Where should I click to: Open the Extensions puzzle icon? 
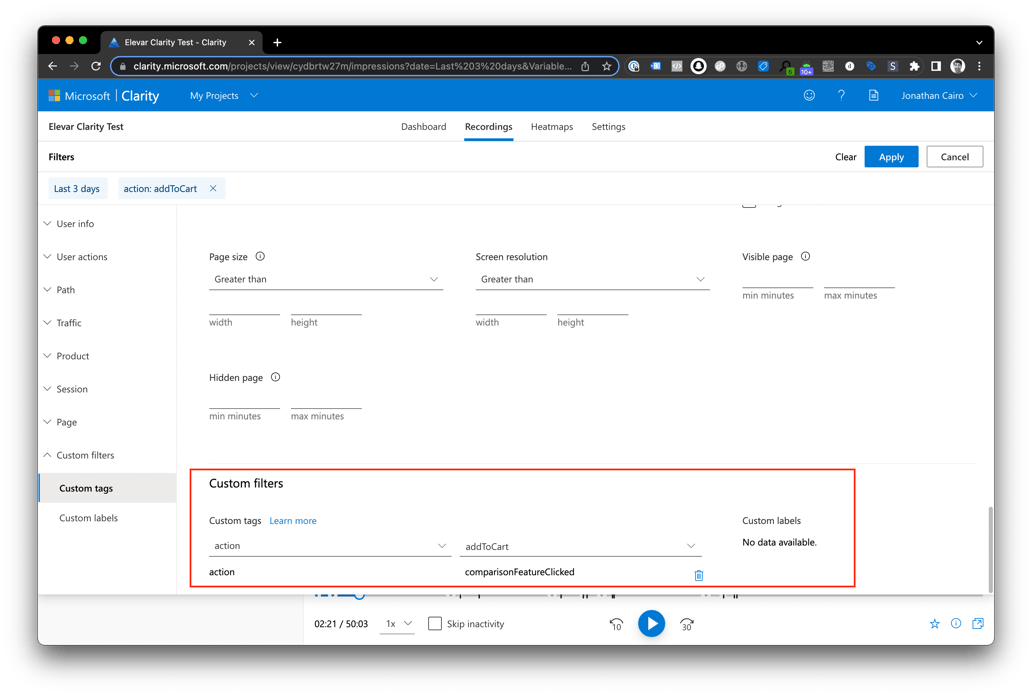(x=914, y=66)
